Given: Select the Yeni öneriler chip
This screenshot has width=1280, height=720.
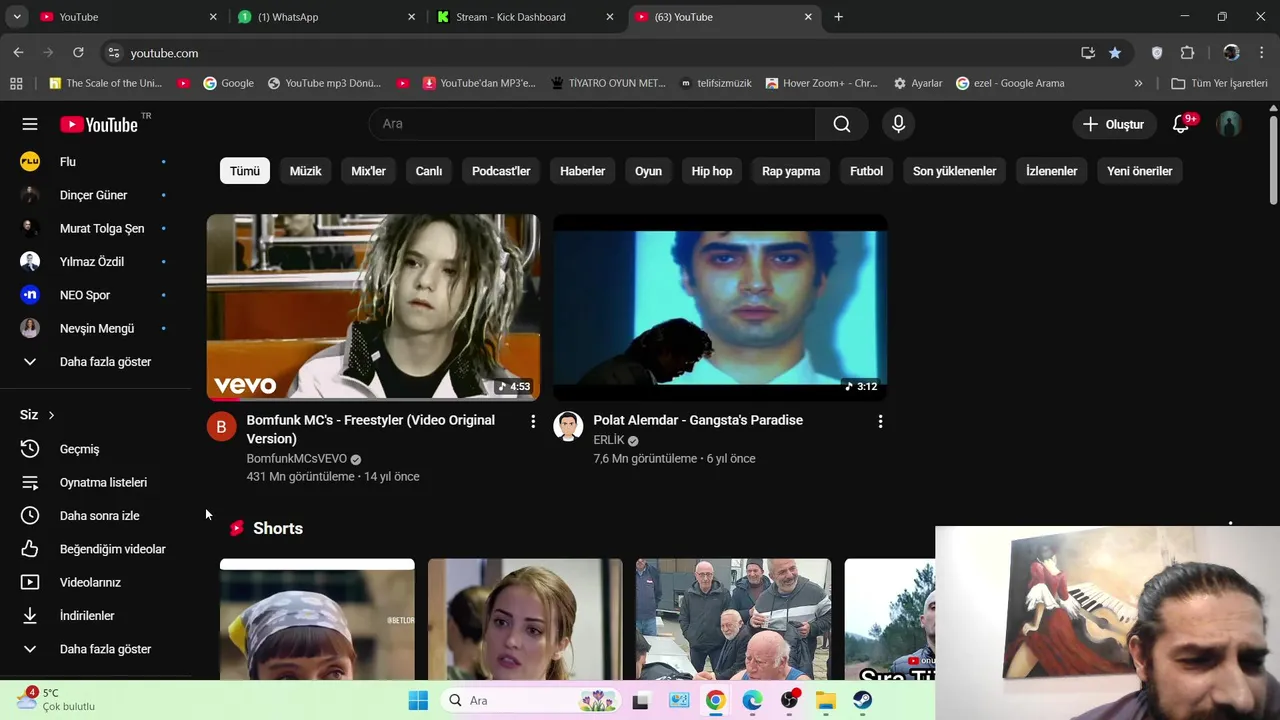Looking at the screenshot, I should (x=1139, y=171).
